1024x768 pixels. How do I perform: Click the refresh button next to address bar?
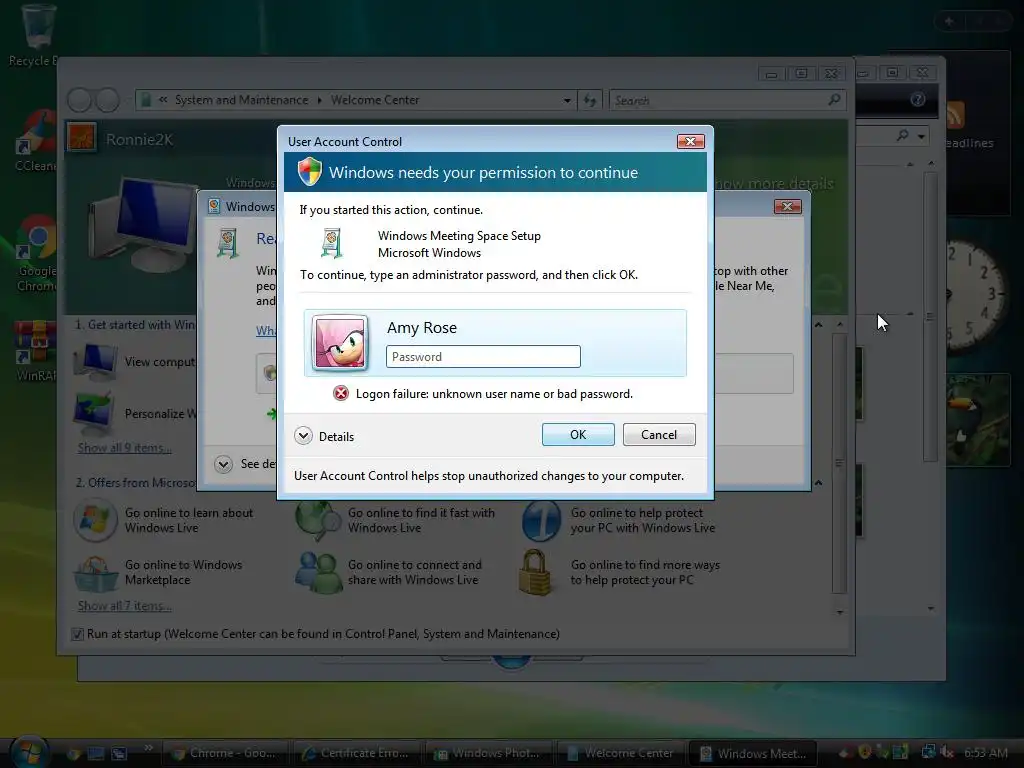[590, 100]
